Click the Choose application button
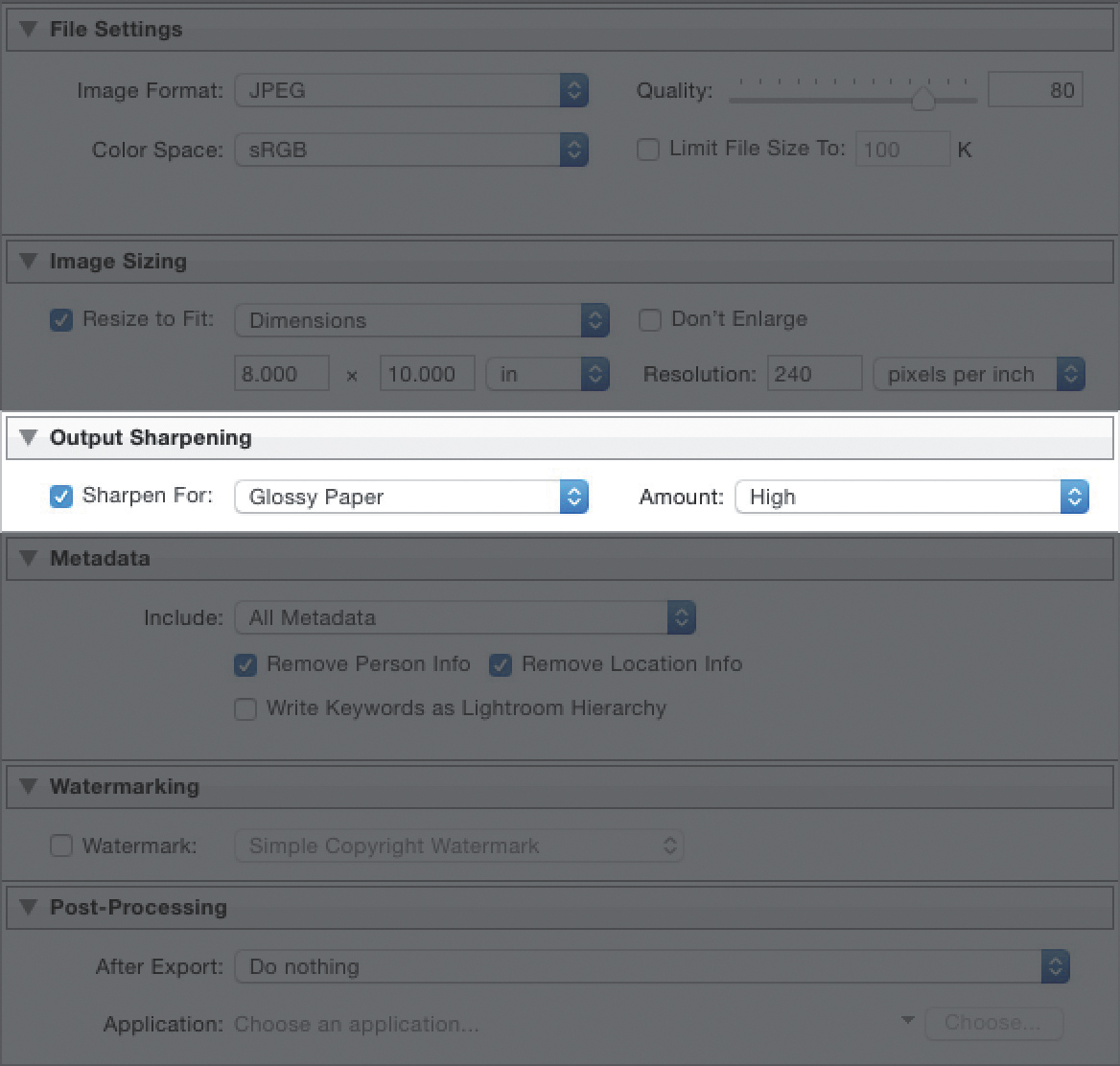1120x1066 pixels. click(992, 1024)
